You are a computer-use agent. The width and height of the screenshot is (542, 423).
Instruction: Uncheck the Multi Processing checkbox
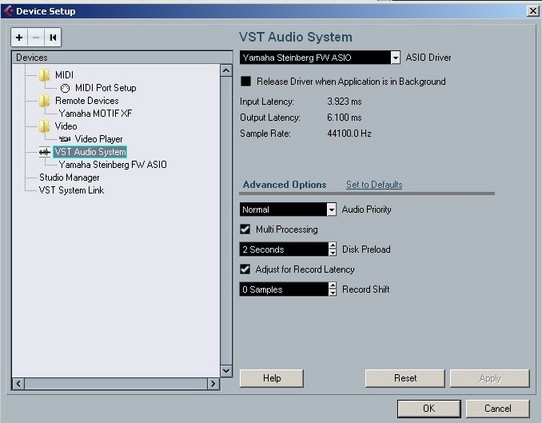(245, 229)
